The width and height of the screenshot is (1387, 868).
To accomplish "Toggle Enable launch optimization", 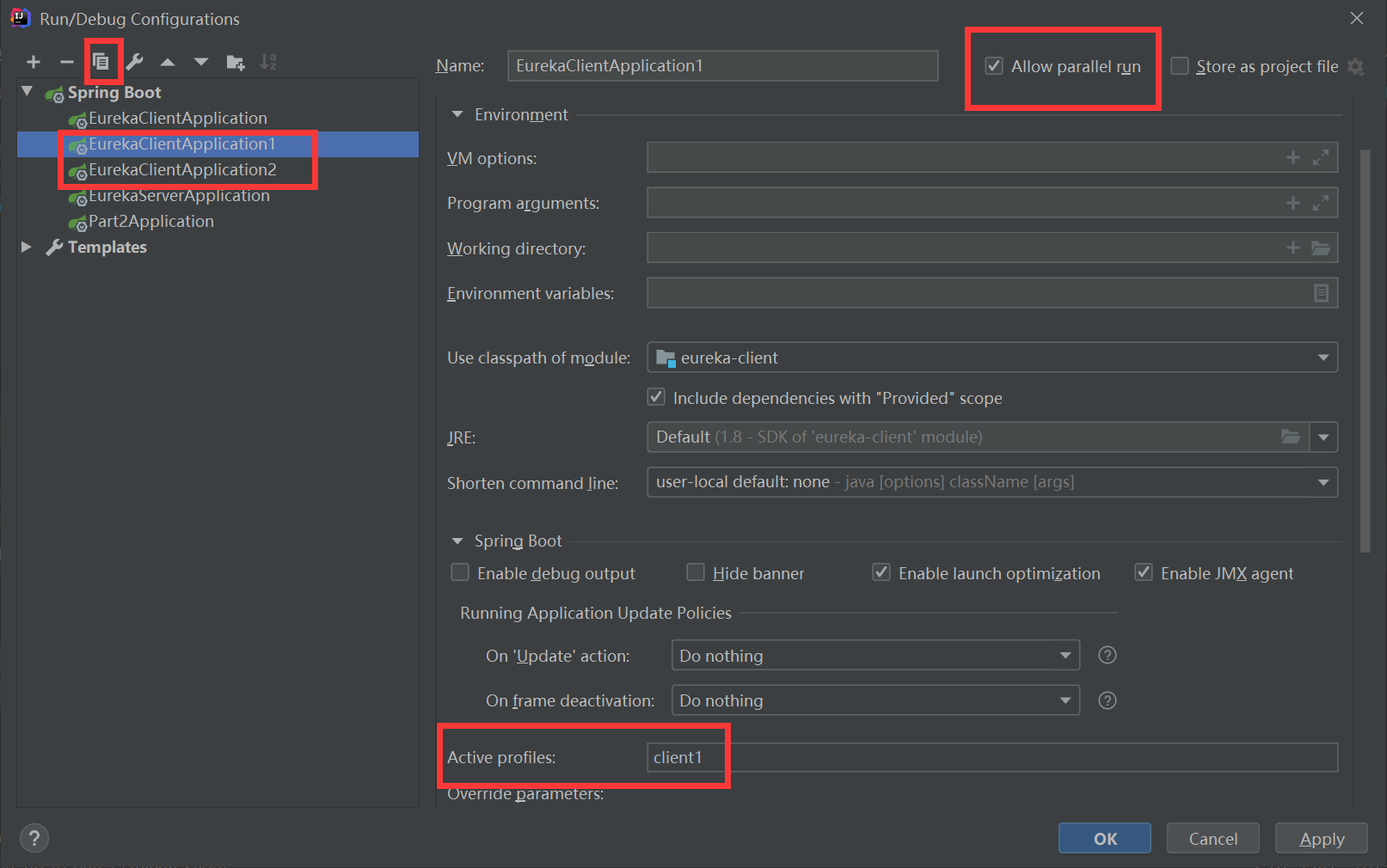I will [881, 572].
